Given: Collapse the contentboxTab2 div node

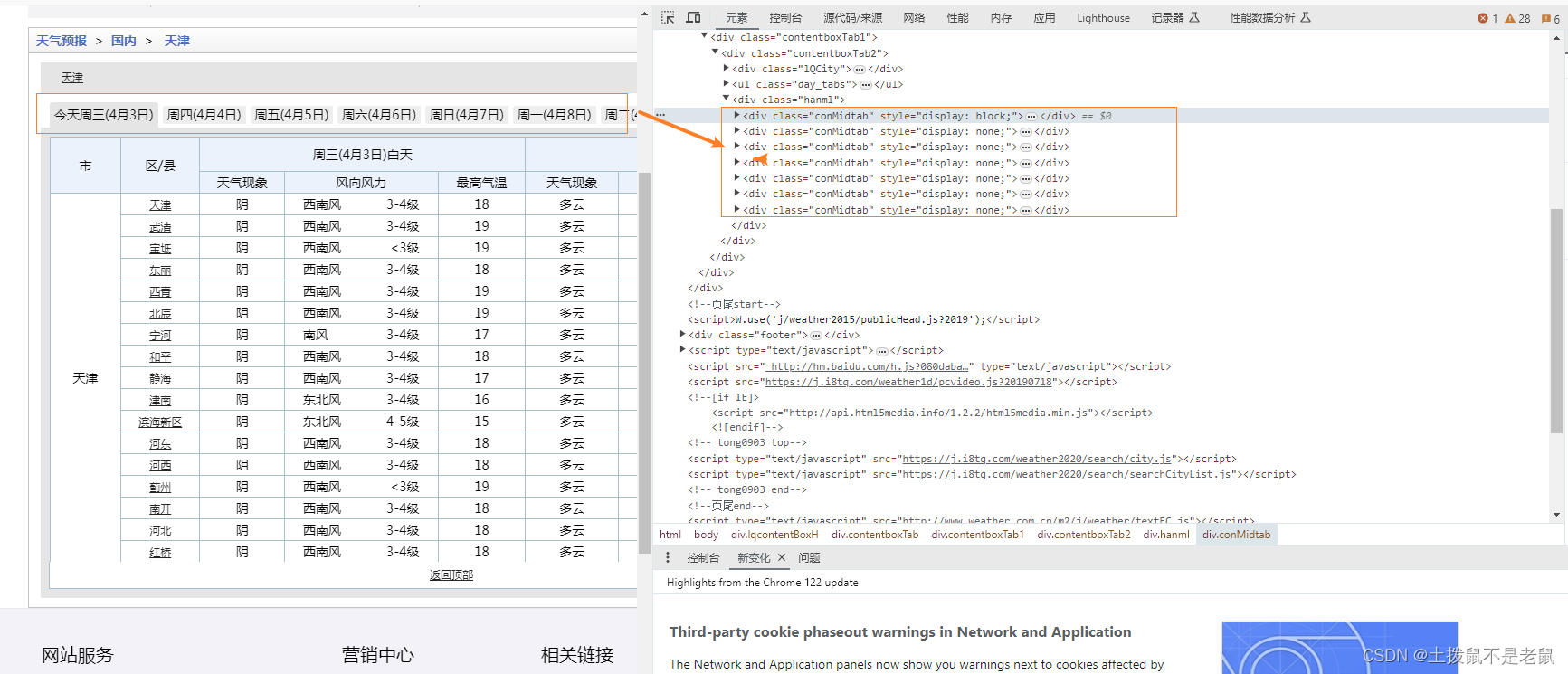Looking at the screenshot, I should coord(715,52).
